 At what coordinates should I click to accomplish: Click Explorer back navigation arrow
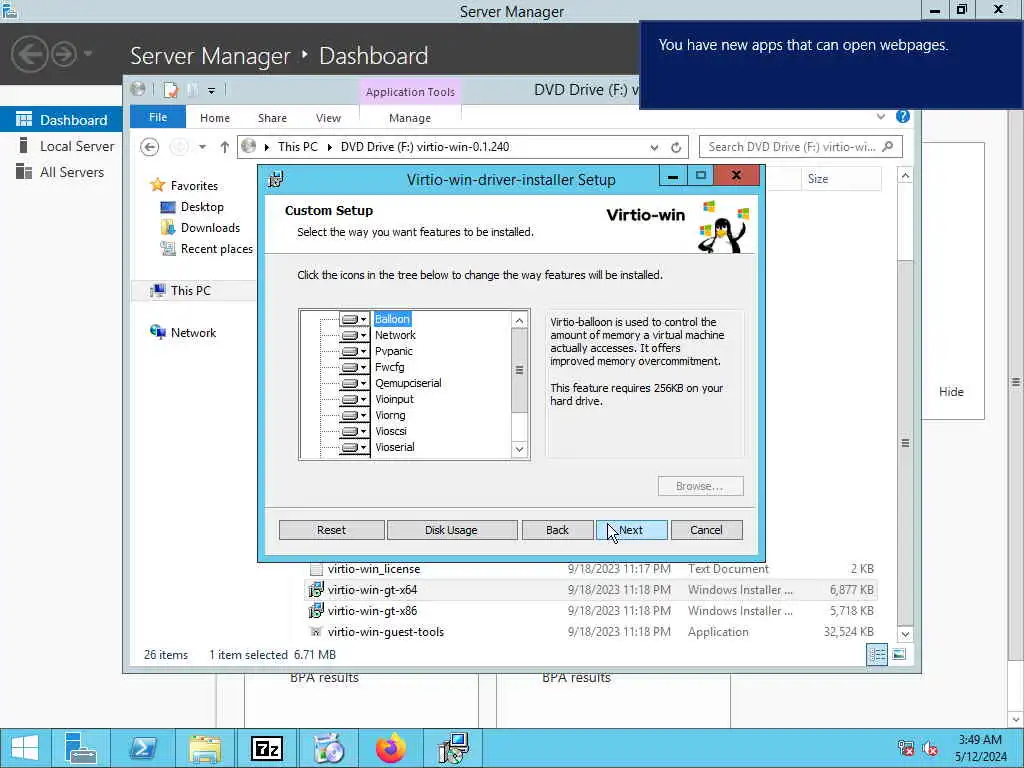click(150, 147)
